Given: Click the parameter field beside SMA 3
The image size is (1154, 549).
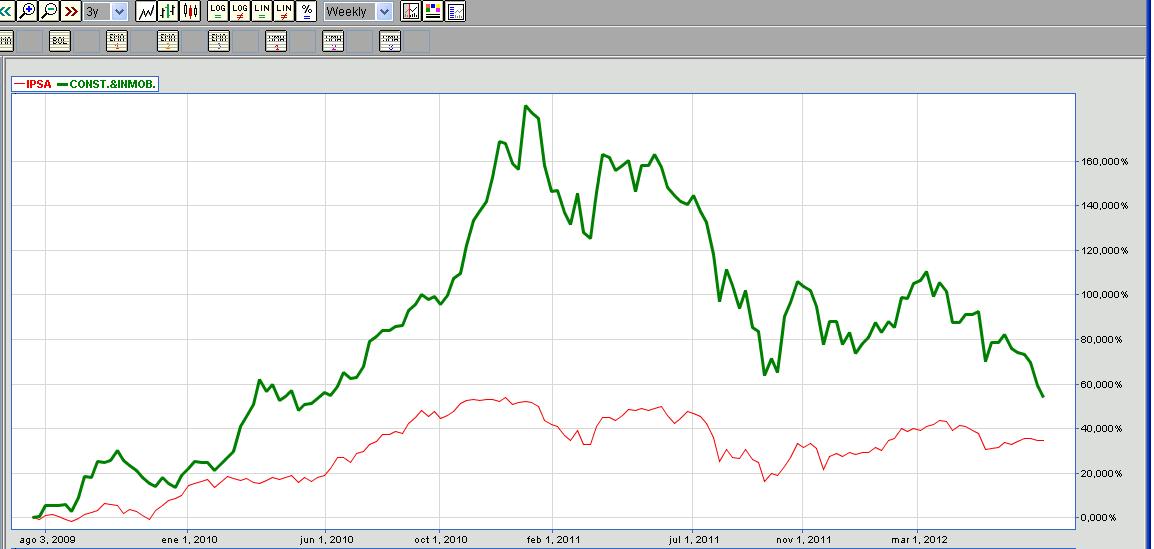Looking at the screenshot, I should (x=417, y=41).
